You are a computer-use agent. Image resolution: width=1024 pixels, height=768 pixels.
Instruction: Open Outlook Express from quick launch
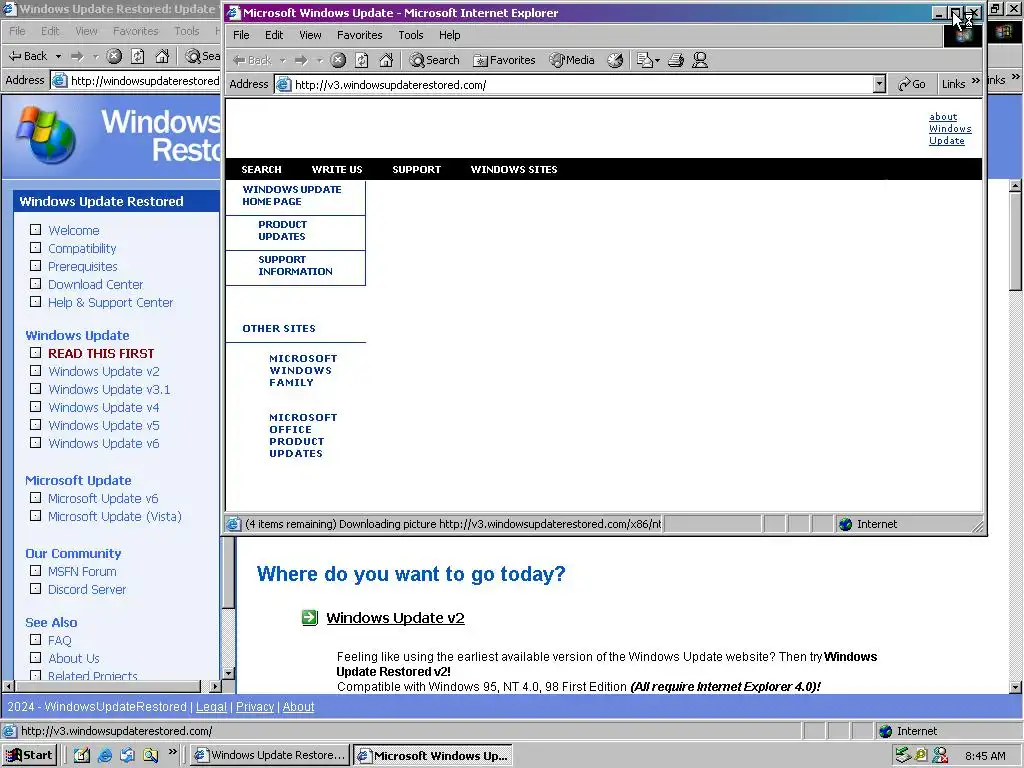pos(127,755)
